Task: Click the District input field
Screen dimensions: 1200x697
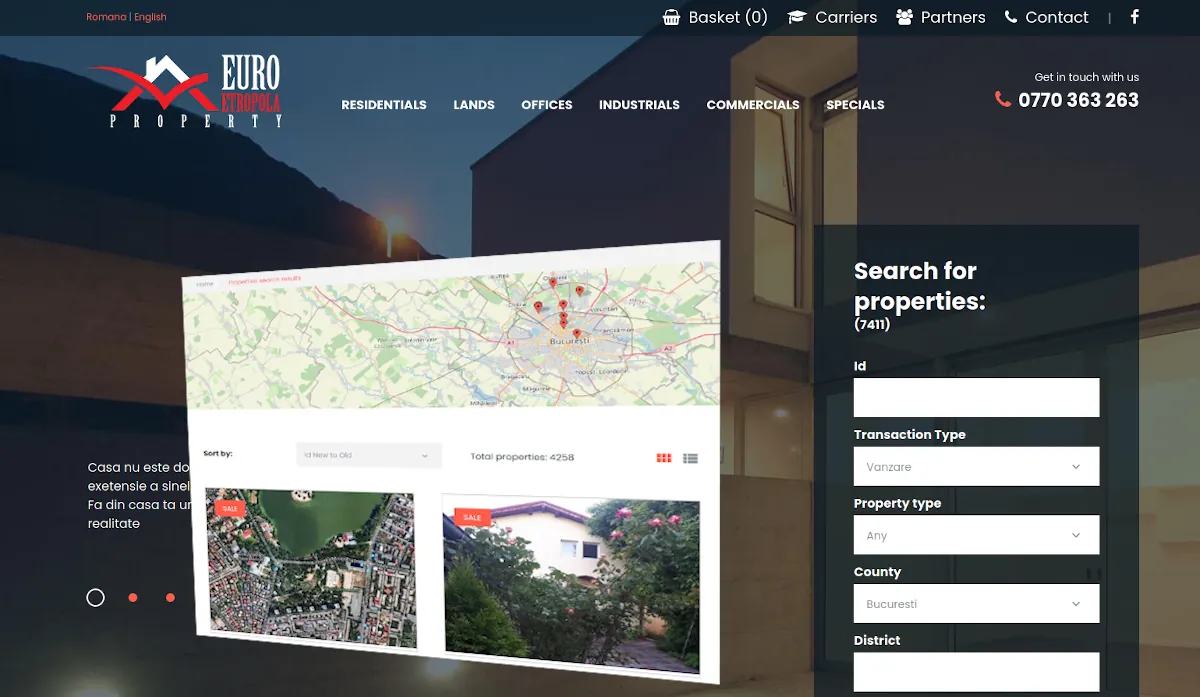Action: pos(976,672)
